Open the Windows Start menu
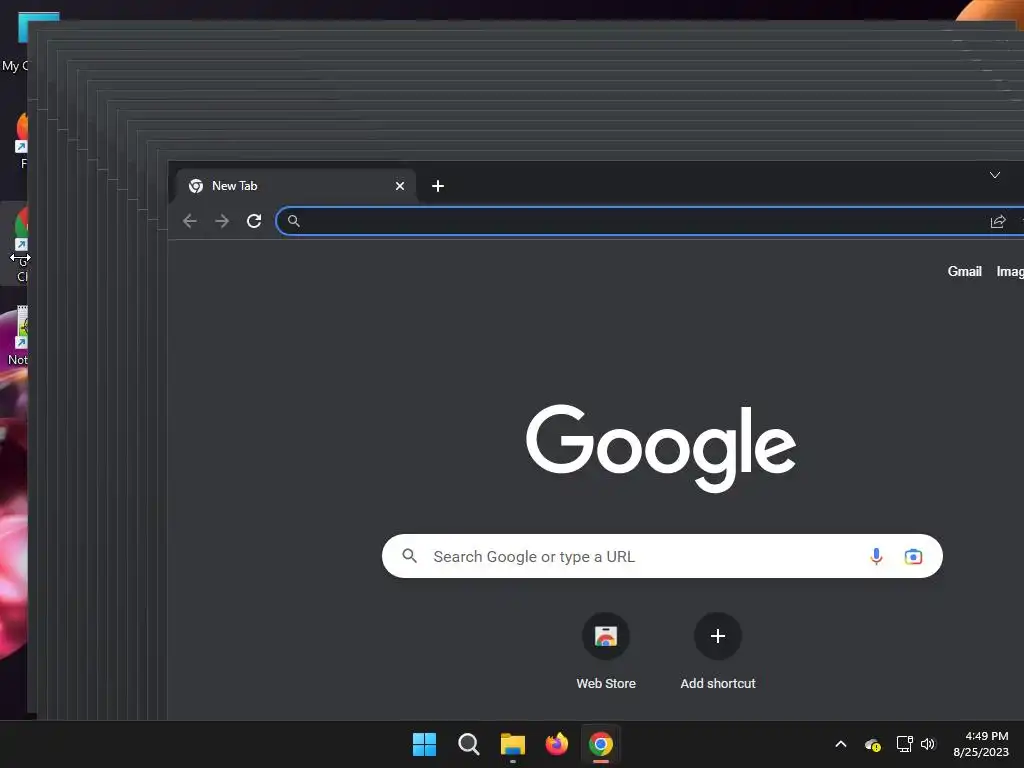 tap(424, 744)
